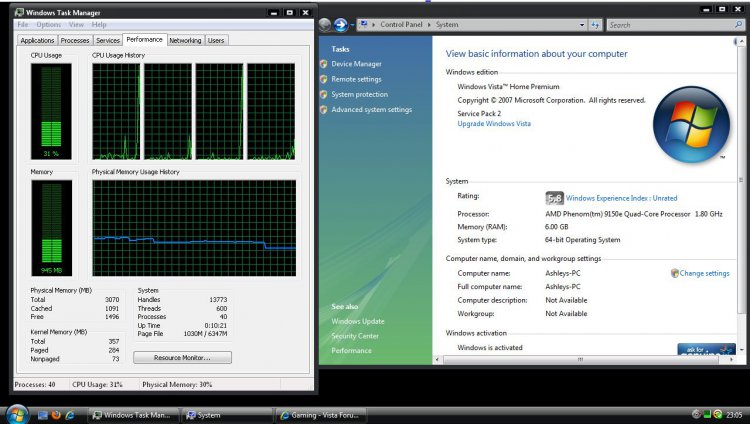Click the 5.8 Experience Index rating badge
Viewport: 750px width, 424px height.
[554, 198]
